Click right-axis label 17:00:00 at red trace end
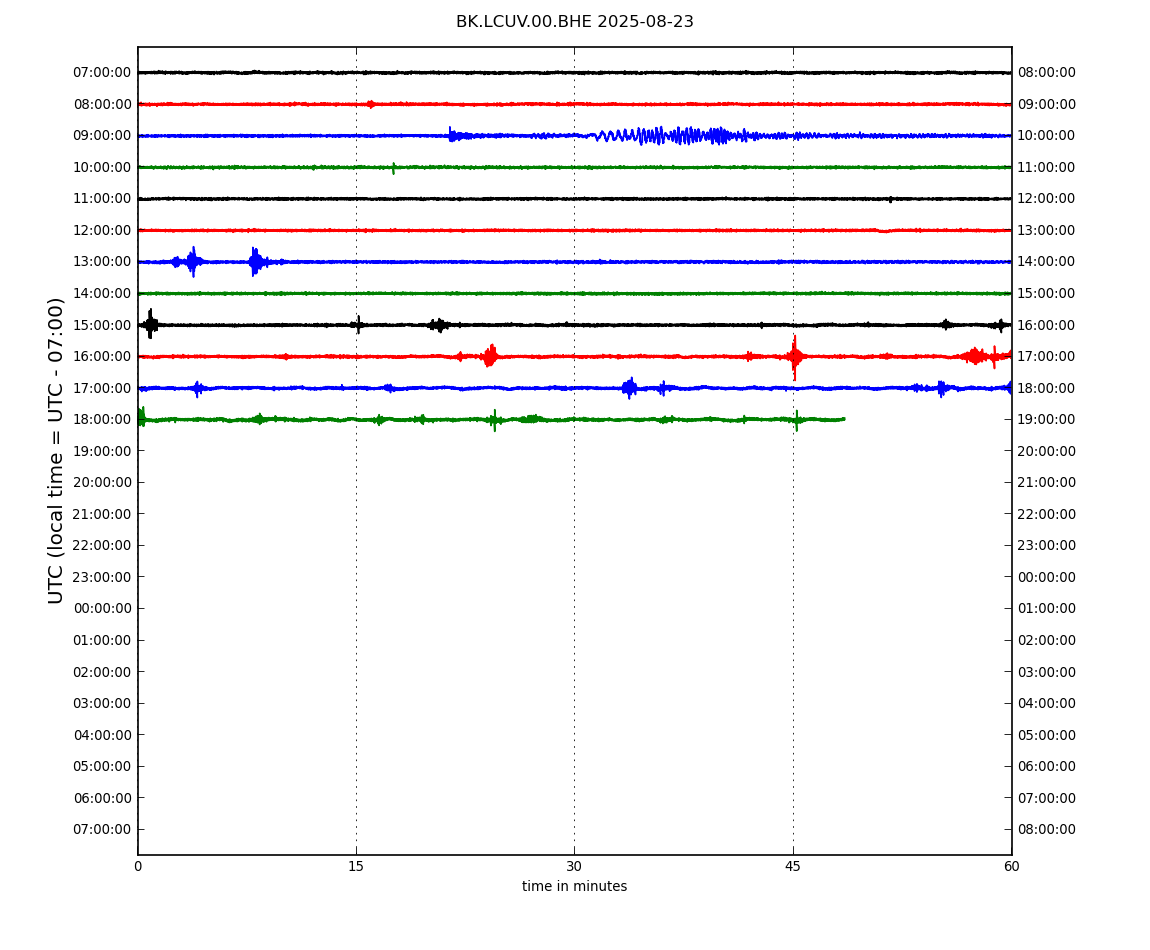This screenshot has width=1150, height=950. click(1047, 357)
